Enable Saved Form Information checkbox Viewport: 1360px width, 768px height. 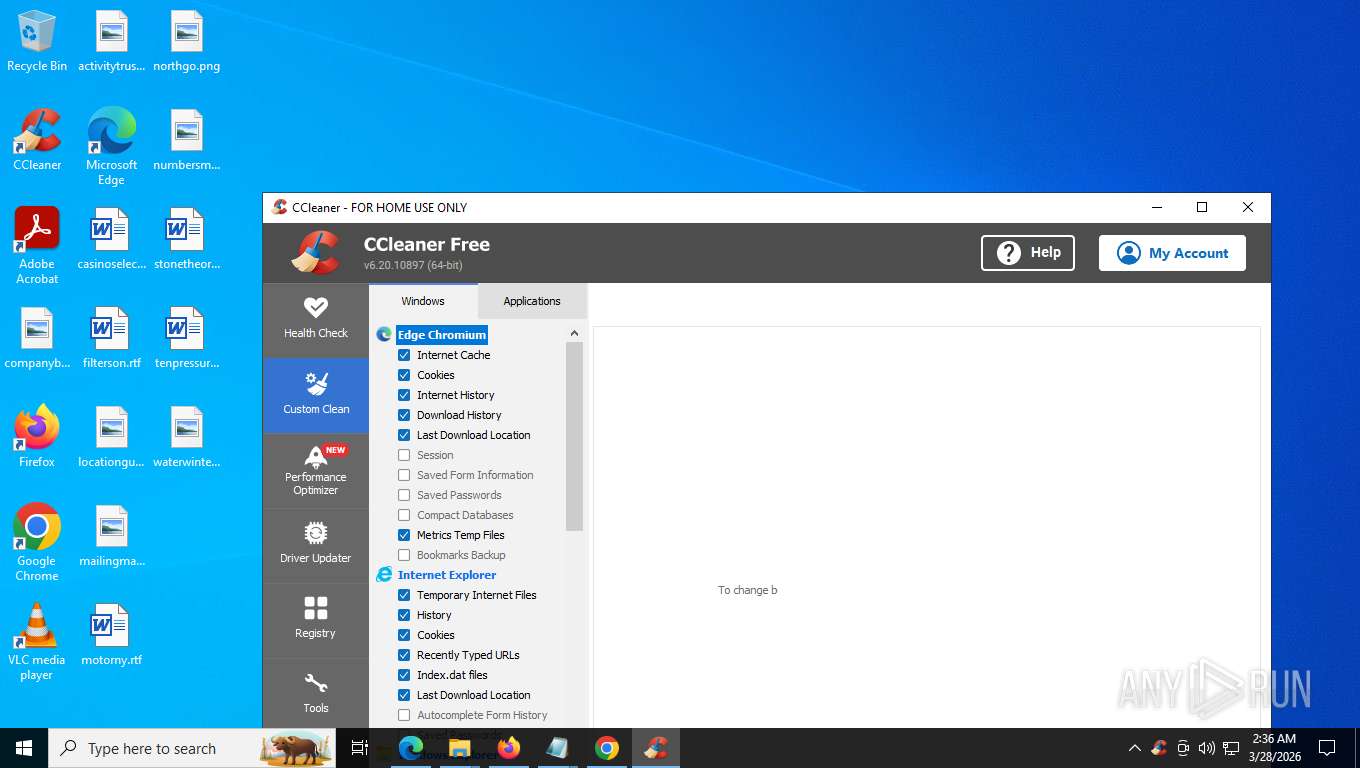click(x=404, y=475)
